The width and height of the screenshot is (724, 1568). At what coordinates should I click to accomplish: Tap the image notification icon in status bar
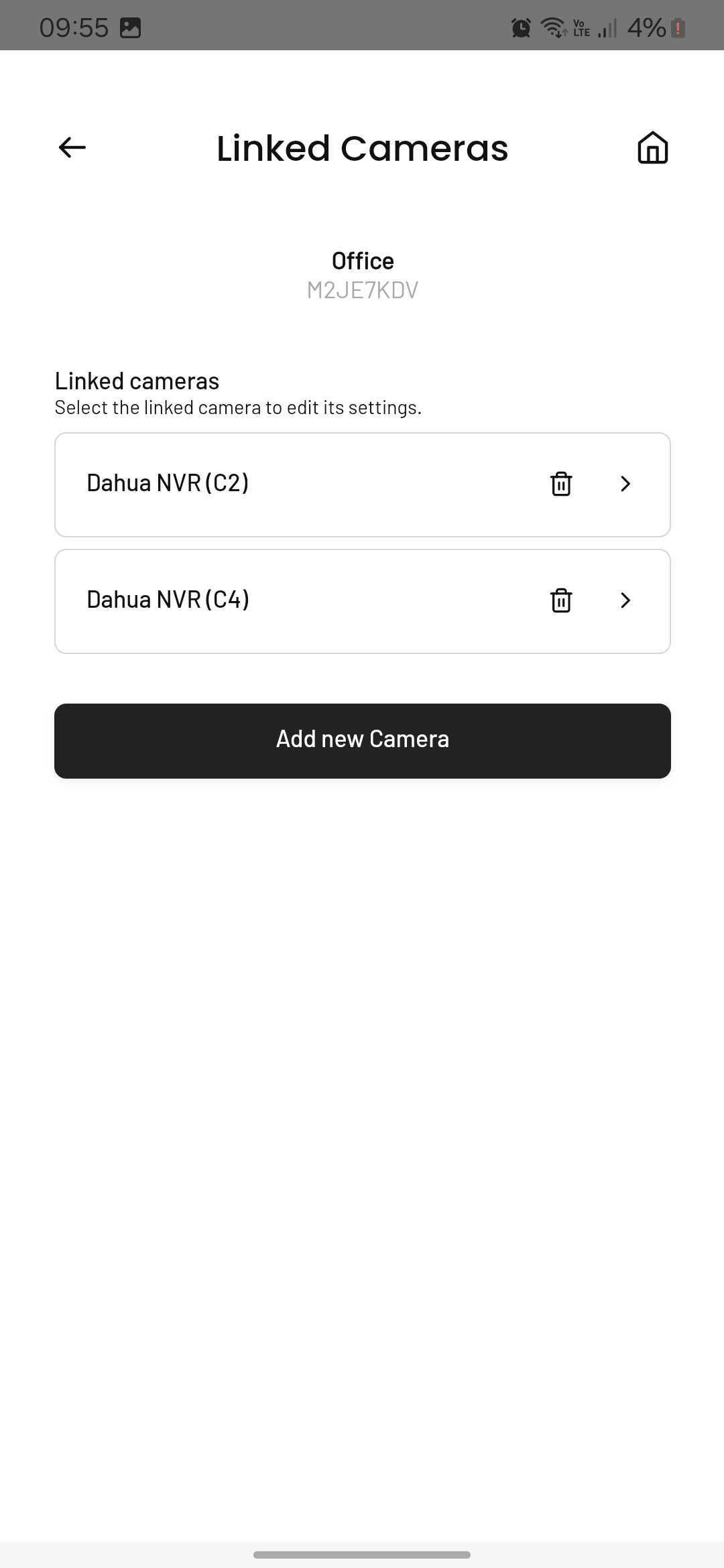click(130, 27)
